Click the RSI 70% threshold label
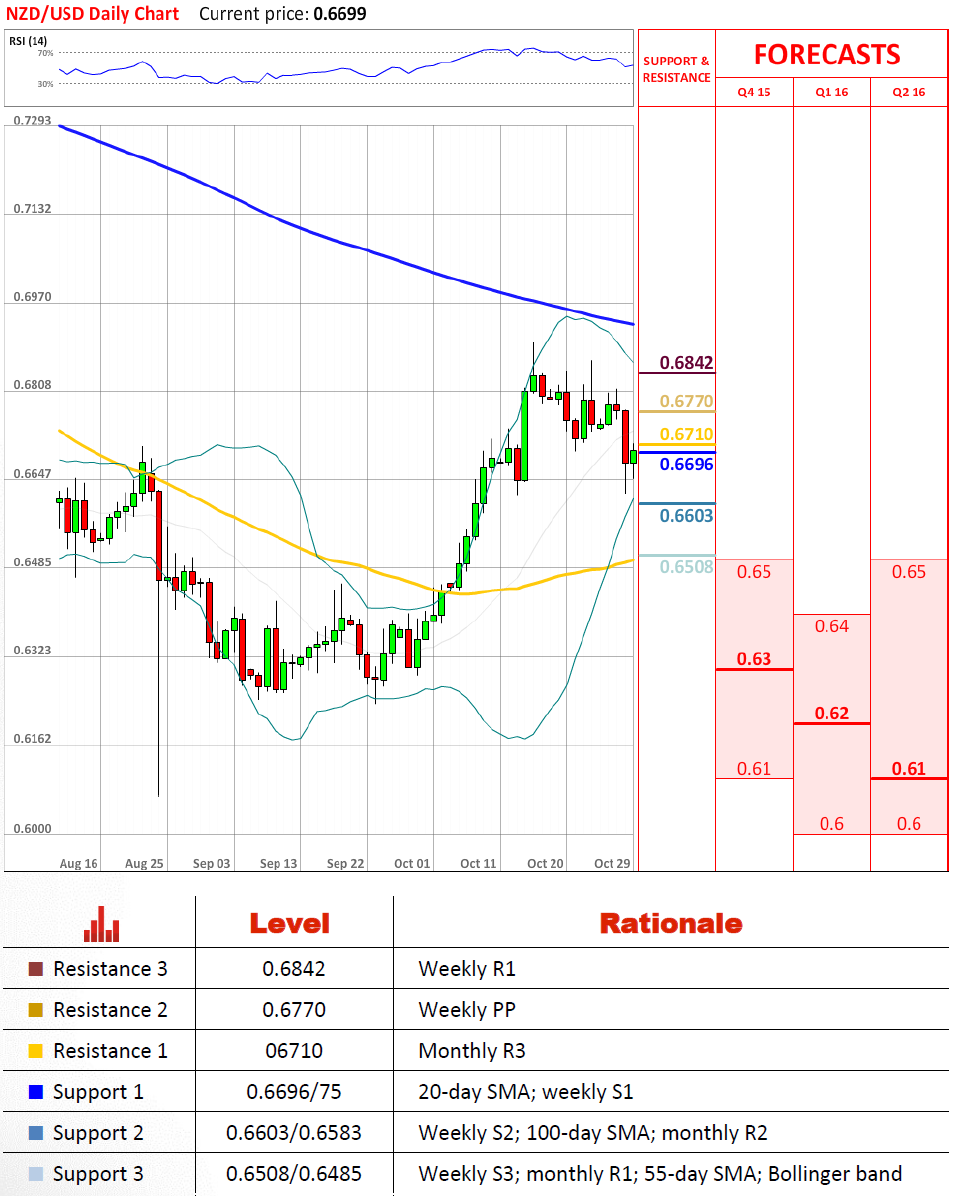 [46, 53]
